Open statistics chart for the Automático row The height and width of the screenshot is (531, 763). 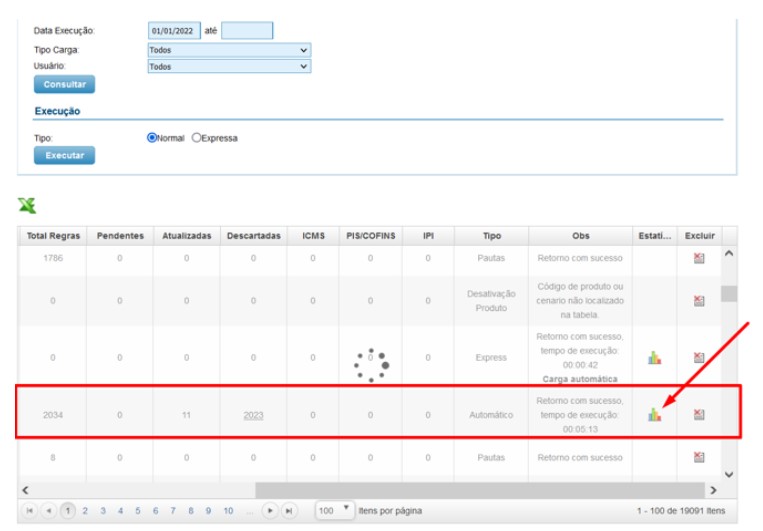654,414
